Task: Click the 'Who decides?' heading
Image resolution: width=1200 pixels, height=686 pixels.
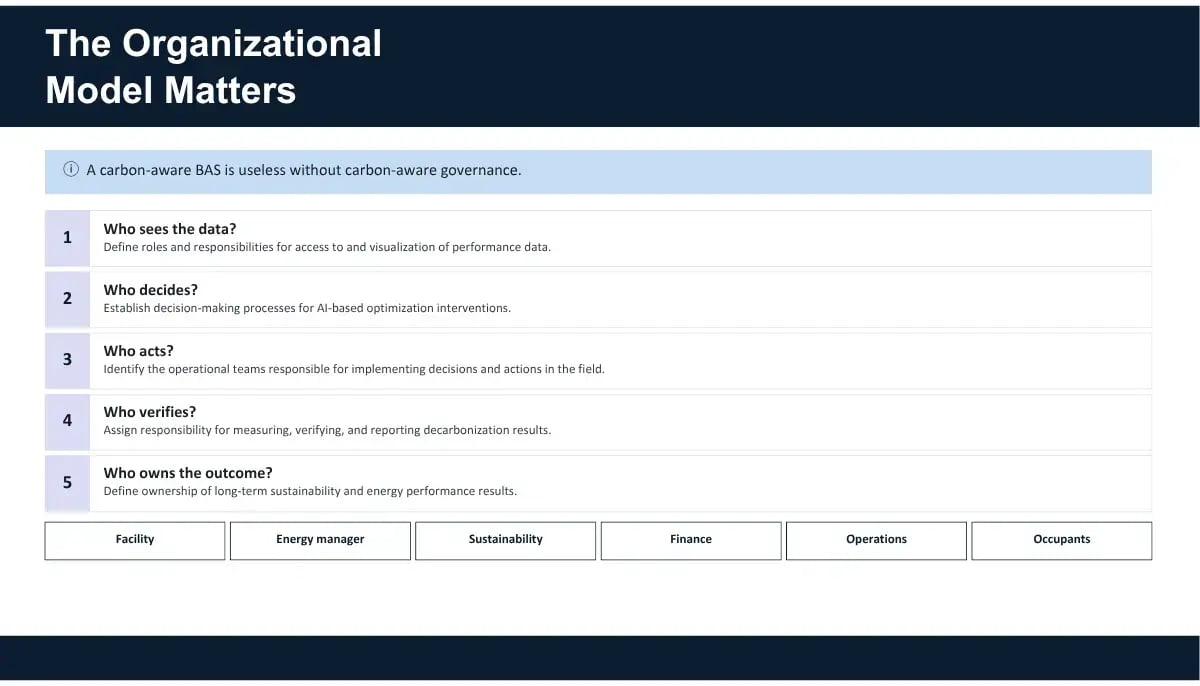Action: click(151, 290)
